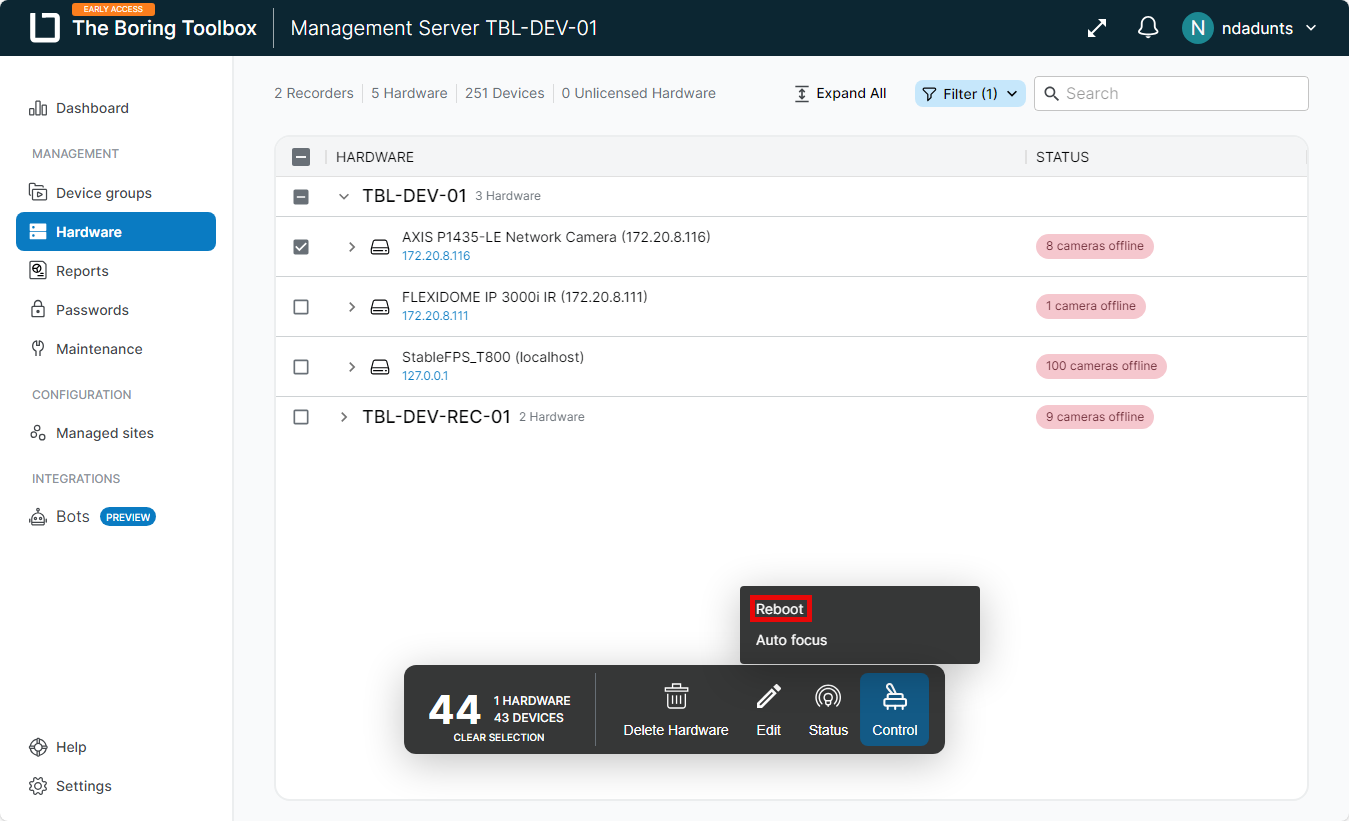1349x821 pixels.
Task: Toggle fullscreen with the expand arrows icon
Action: 1097,28
